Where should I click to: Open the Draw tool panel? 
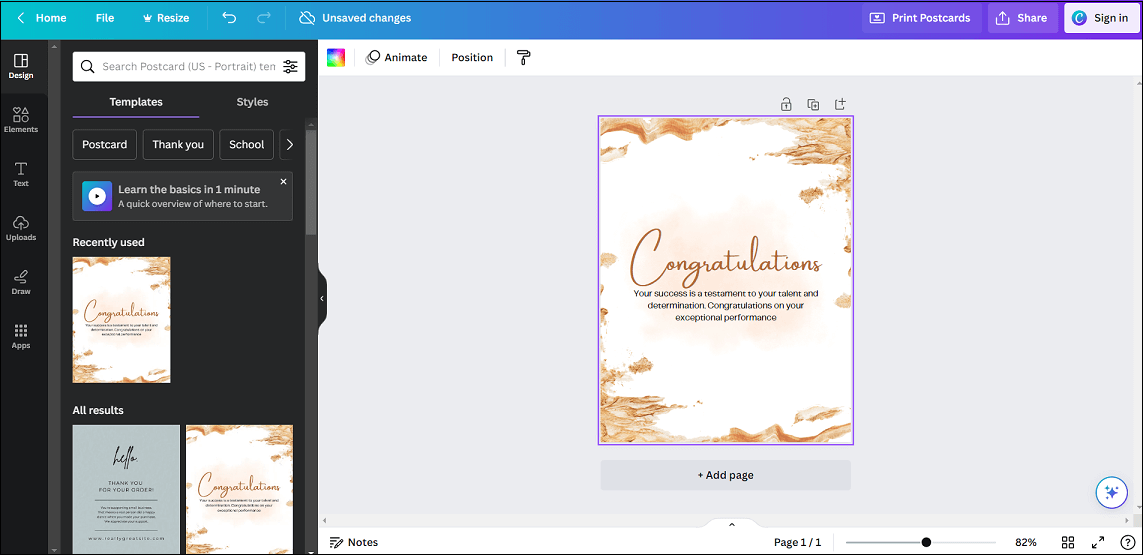[21, 282]
